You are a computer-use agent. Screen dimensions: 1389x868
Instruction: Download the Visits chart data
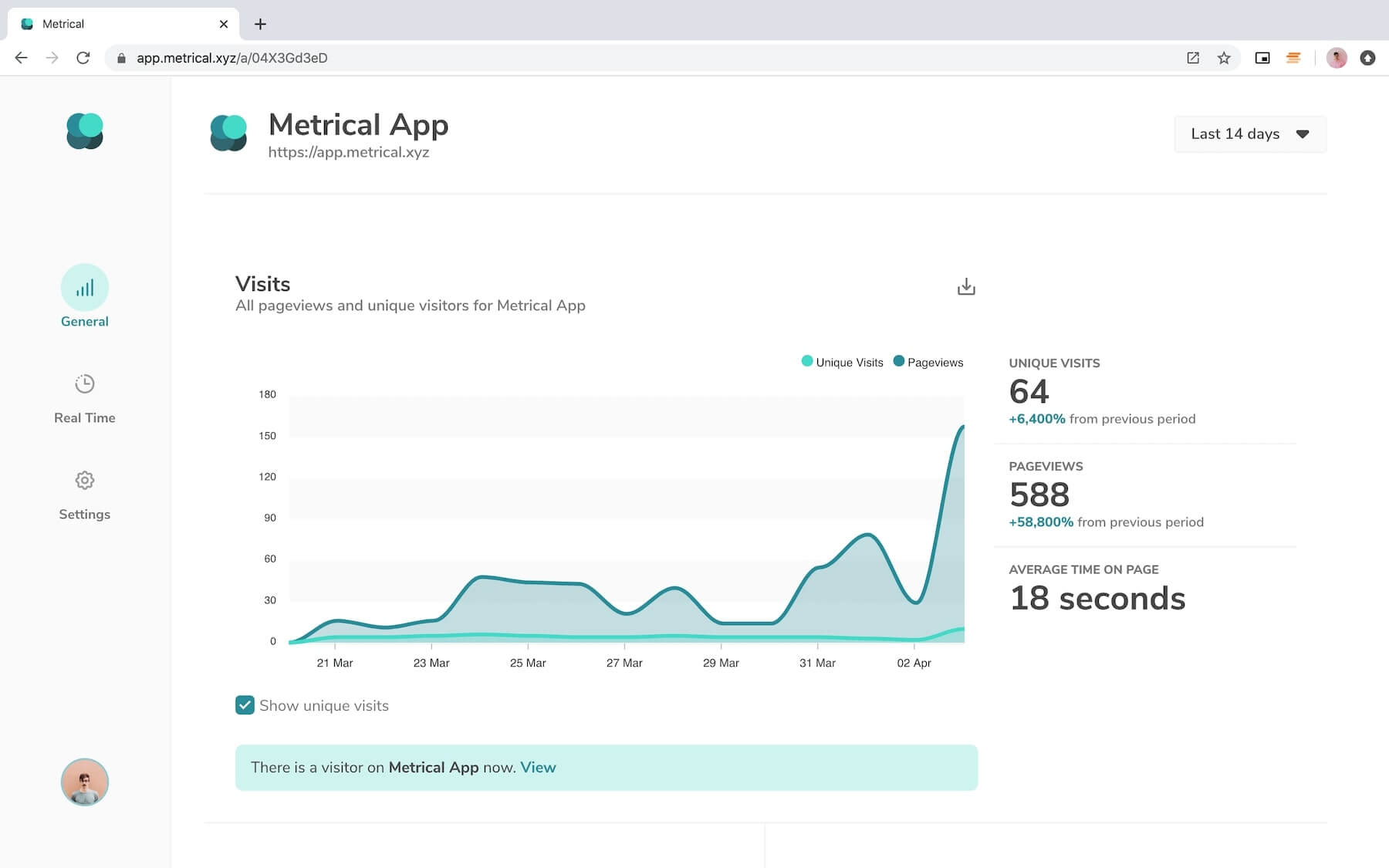[966, 287]
